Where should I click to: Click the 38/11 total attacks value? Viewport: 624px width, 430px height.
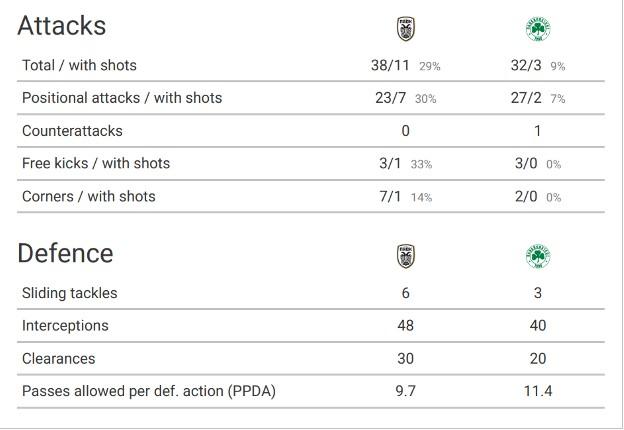[390, 65]
